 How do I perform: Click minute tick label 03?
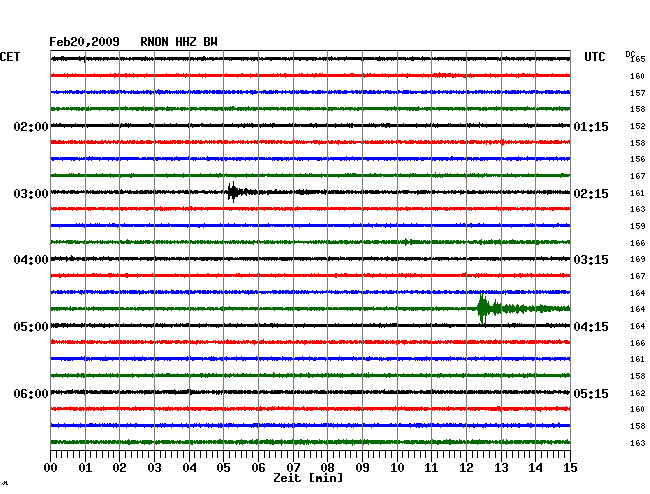[x=154, y=468]
